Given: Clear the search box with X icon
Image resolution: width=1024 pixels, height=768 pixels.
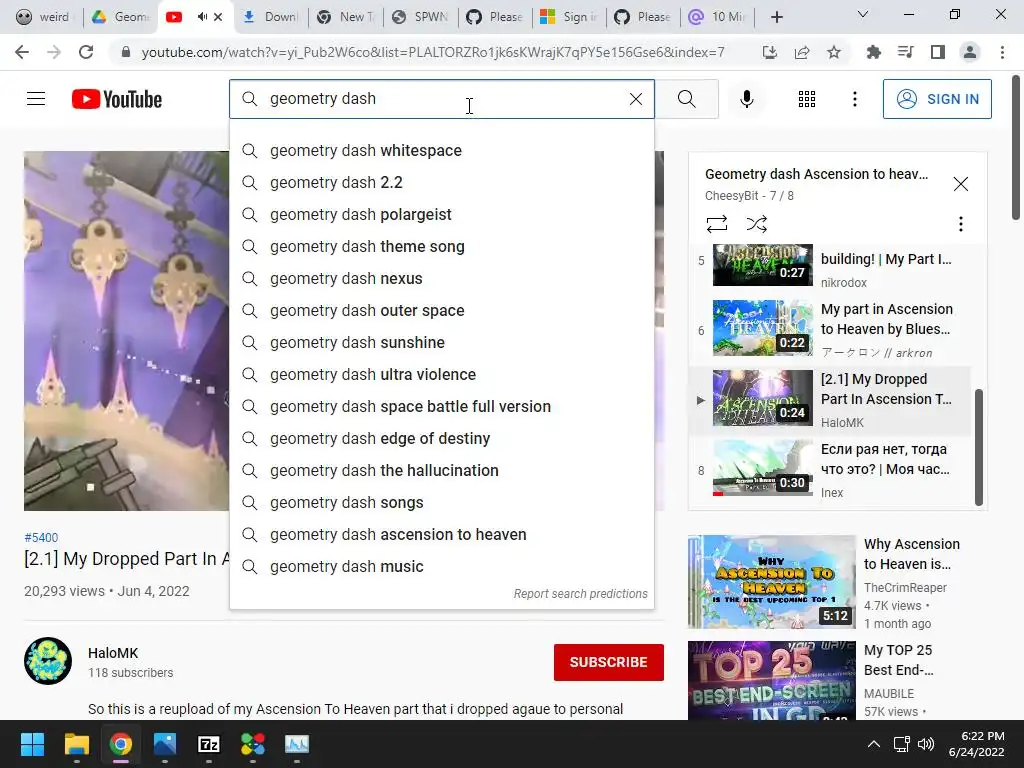Looking at the screenshot, I should [x=635, y=99].
